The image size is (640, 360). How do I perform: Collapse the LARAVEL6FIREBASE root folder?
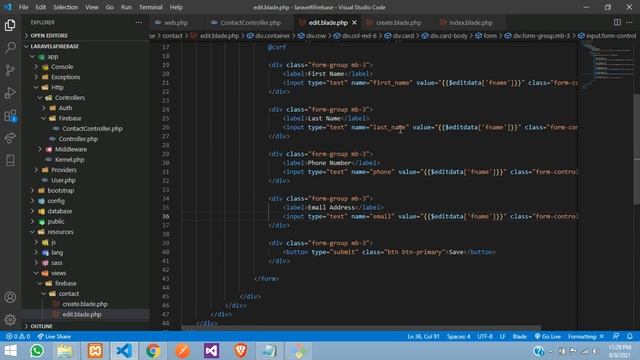[54, 46]
